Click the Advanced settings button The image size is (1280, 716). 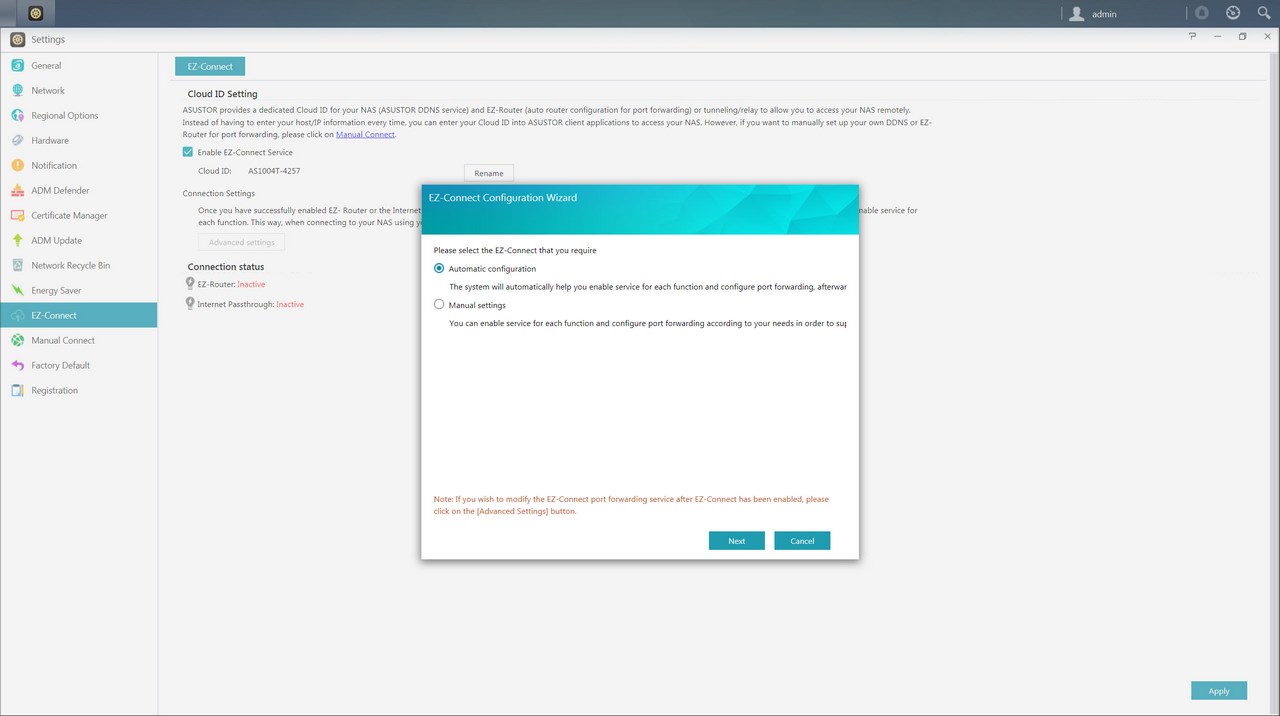[x=241, y=242]
